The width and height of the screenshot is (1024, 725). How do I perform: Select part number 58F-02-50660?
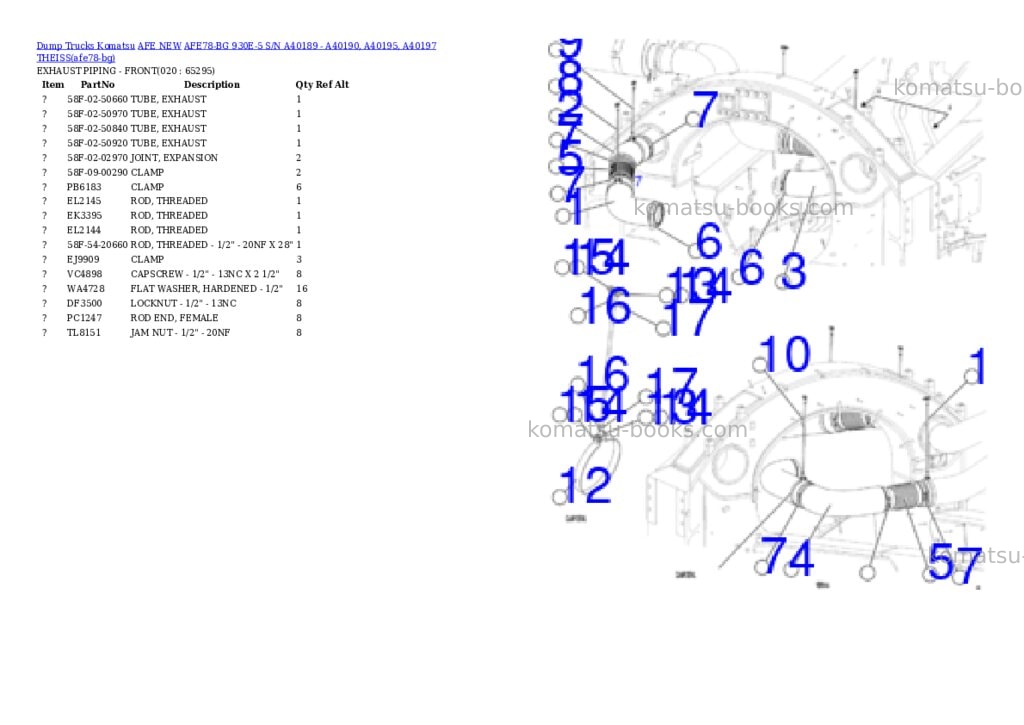[x=97, y=99]
